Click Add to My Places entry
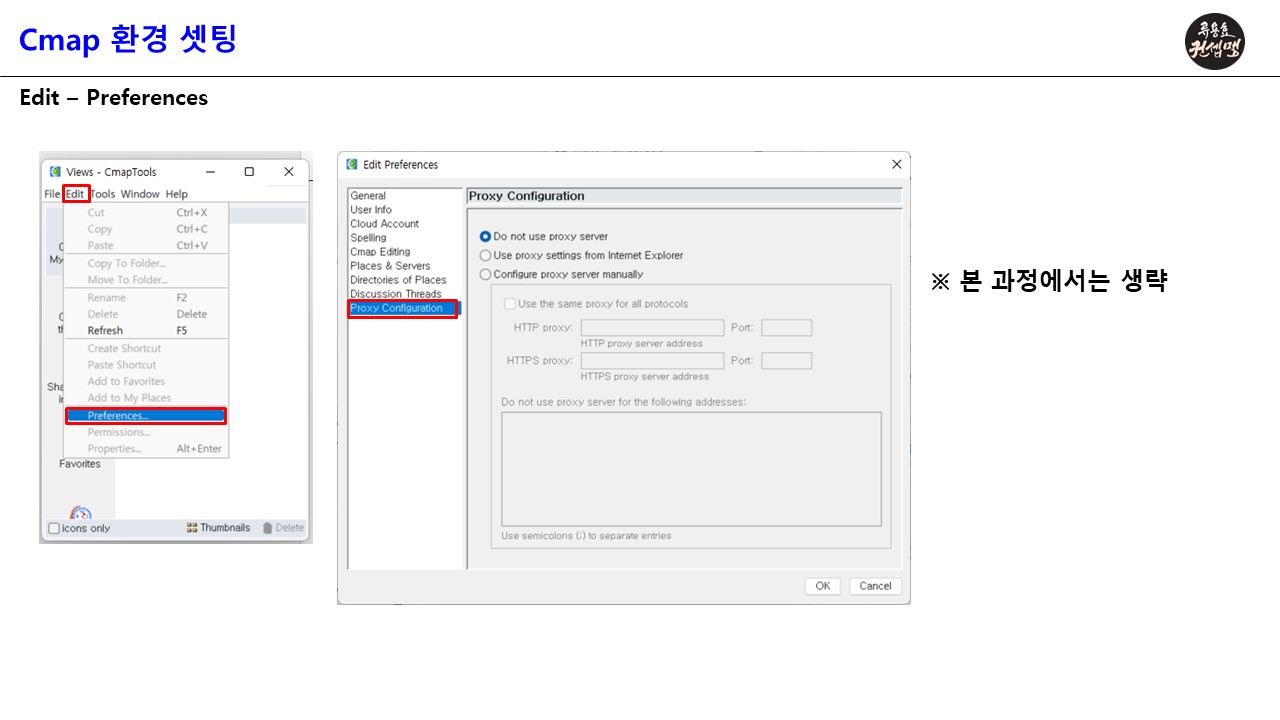 coord(146,398)
